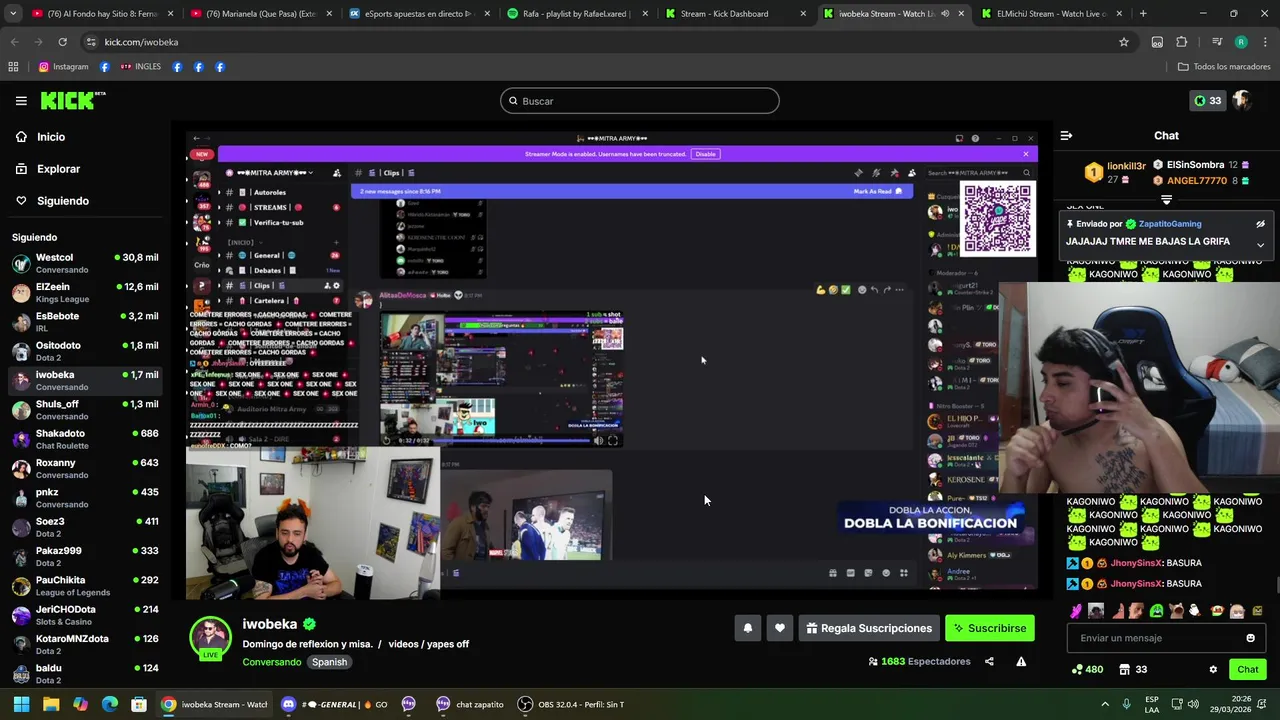The image size is (1280, 720).
Task: Open the channel points 480 counter
Action: [1088, 669]
